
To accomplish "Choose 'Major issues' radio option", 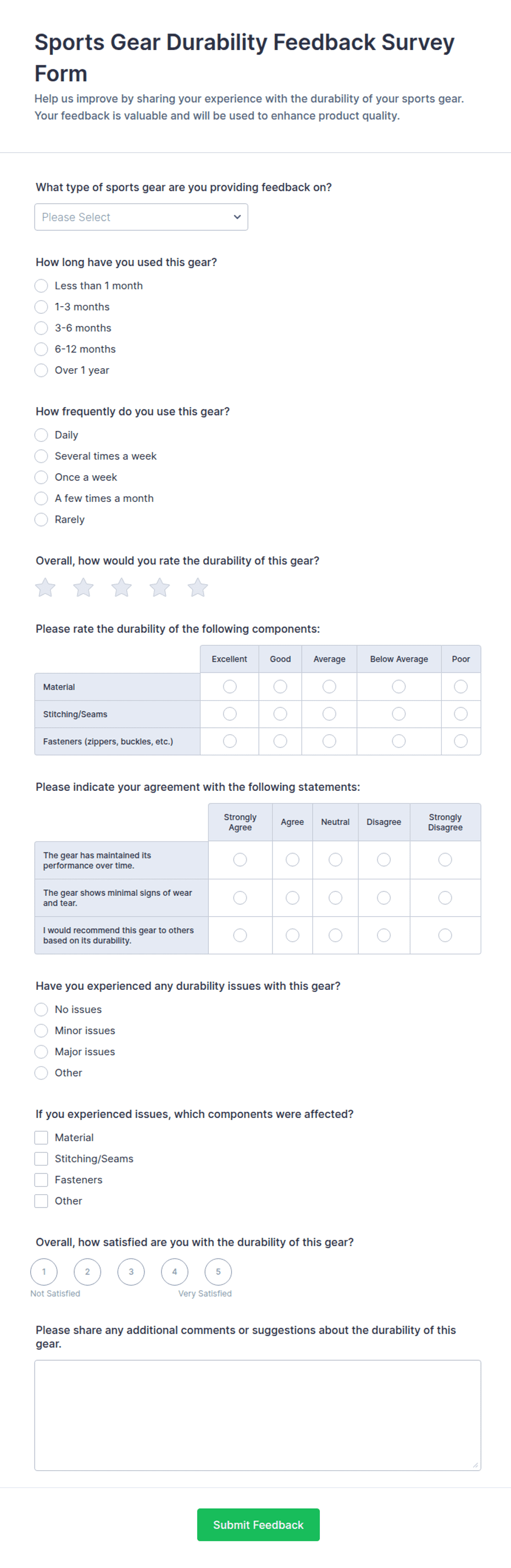I will coord(41,1052).
